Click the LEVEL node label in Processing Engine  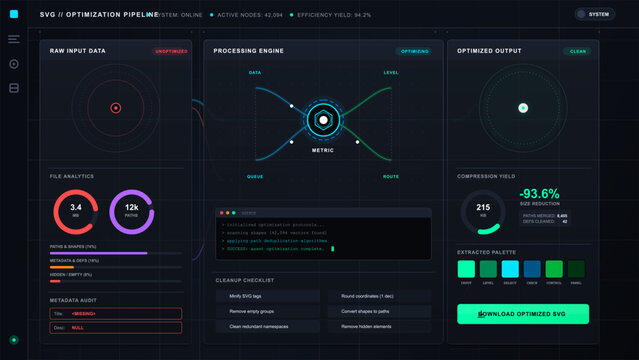click(x=391, y=73)
